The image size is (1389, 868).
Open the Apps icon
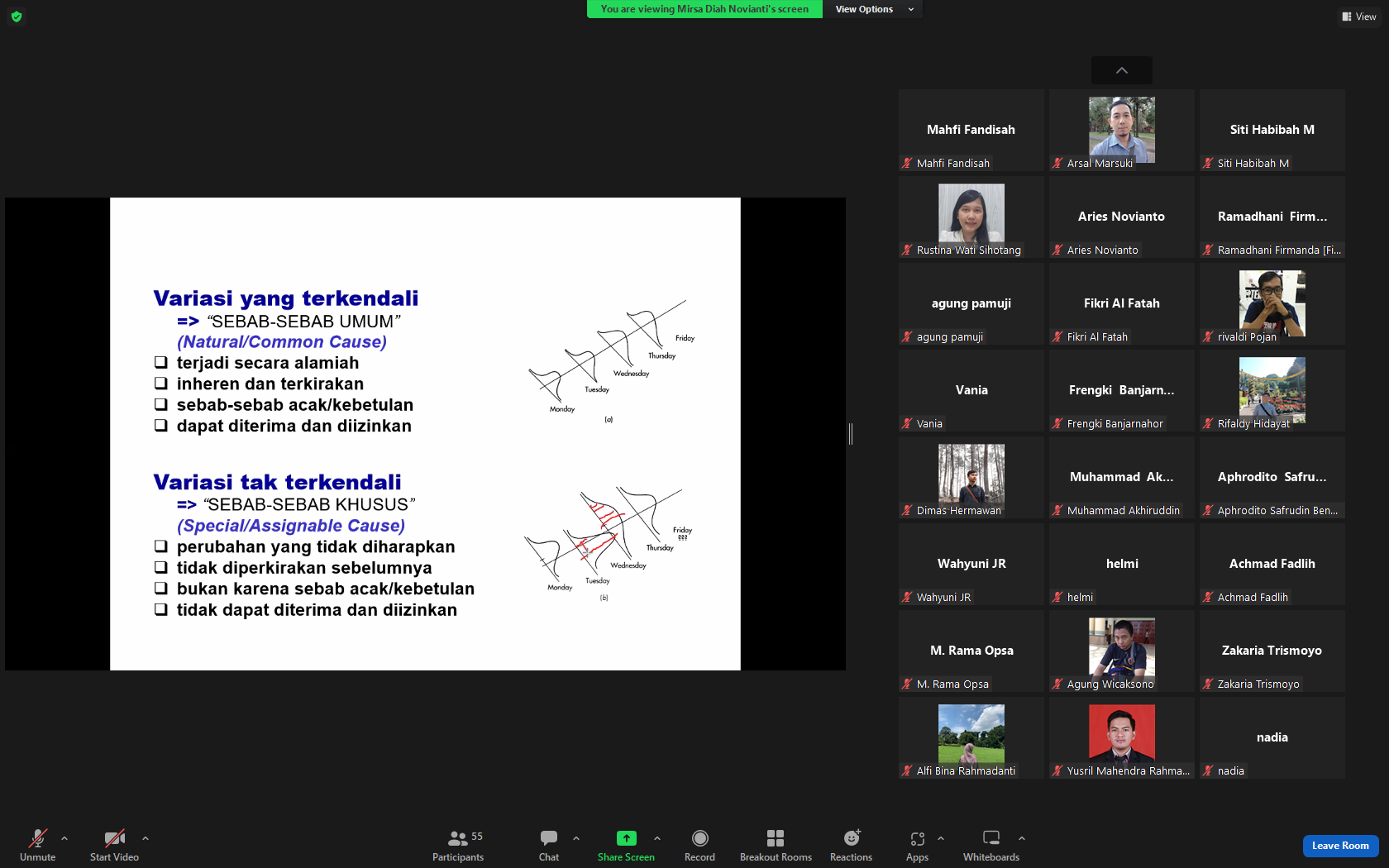[917, 838]
